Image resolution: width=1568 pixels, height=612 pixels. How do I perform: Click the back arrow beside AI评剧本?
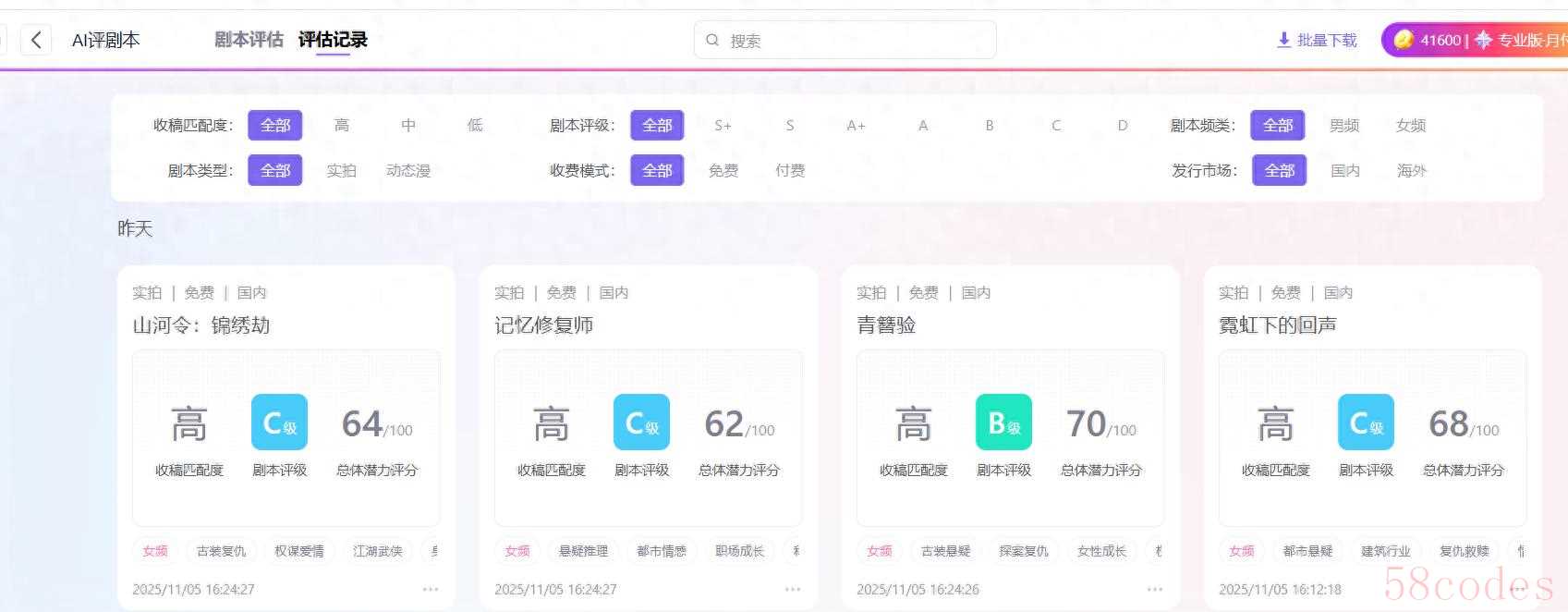click(36, 40)
